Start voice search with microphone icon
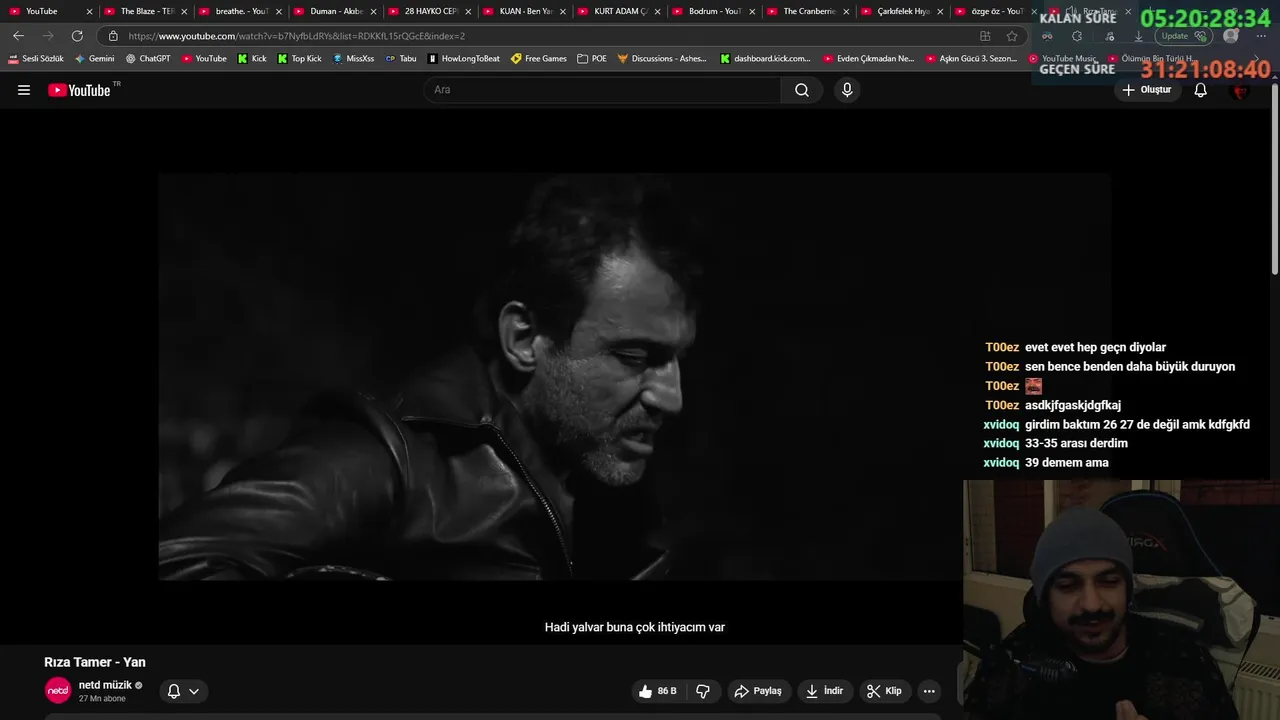Viewport: 1280px width, 720px height. coord(847,90)
